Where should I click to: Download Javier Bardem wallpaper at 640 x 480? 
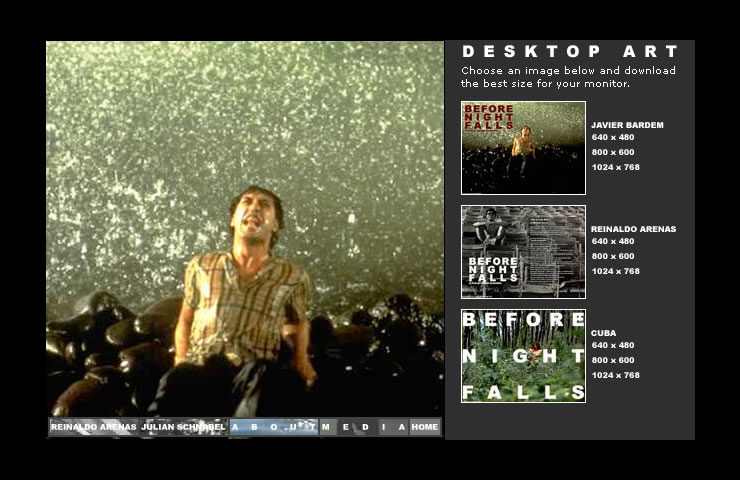point(613,137)
